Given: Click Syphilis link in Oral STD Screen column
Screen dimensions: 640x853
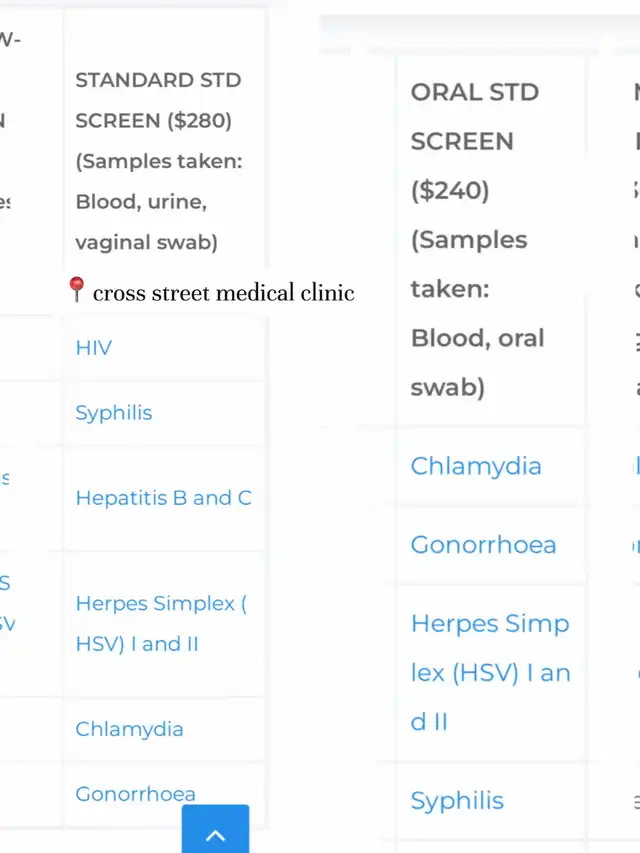Looking at the screenshot, I should tap(457, 801).
